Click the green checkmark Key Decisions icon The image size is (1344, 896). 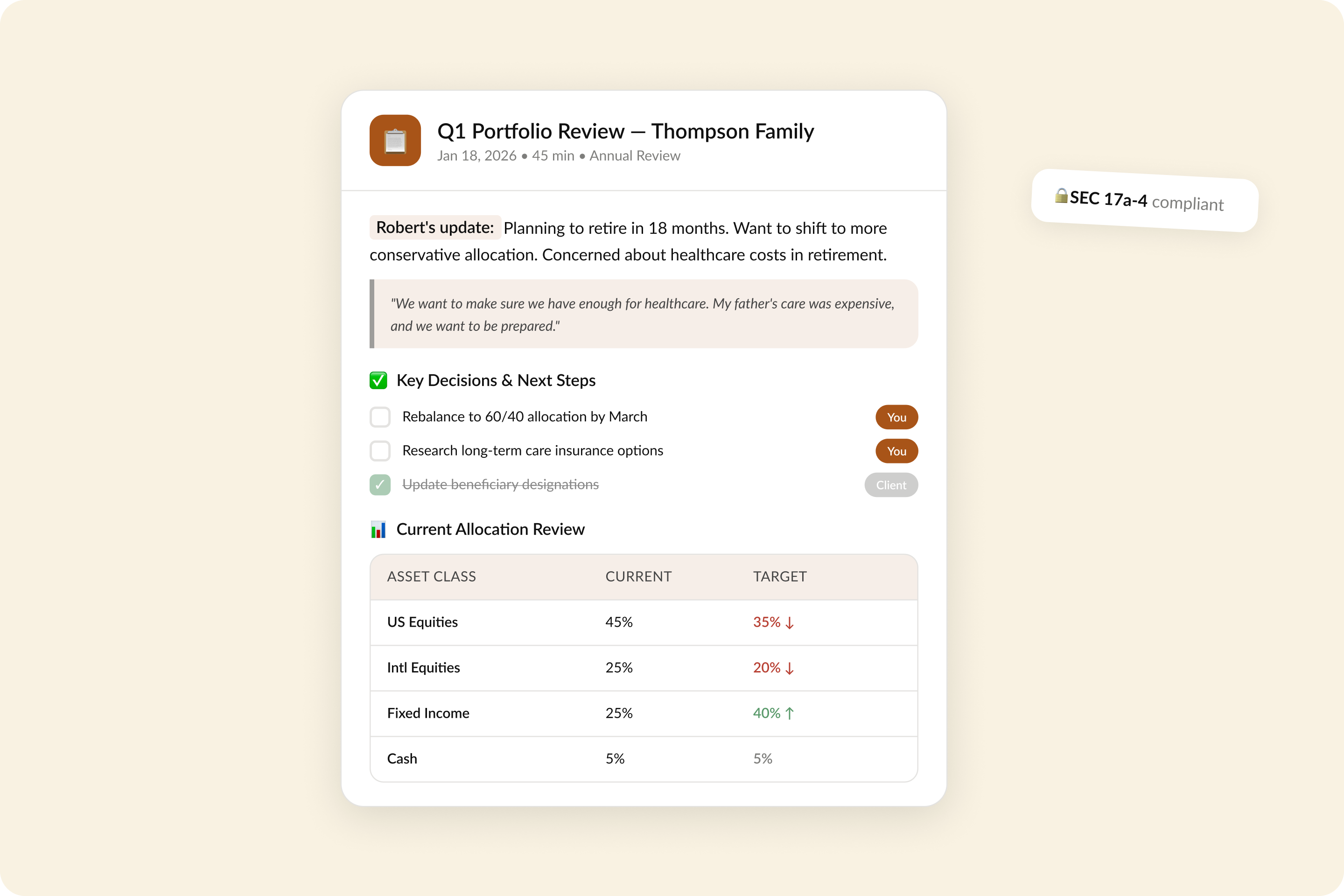tap(378, 381)
